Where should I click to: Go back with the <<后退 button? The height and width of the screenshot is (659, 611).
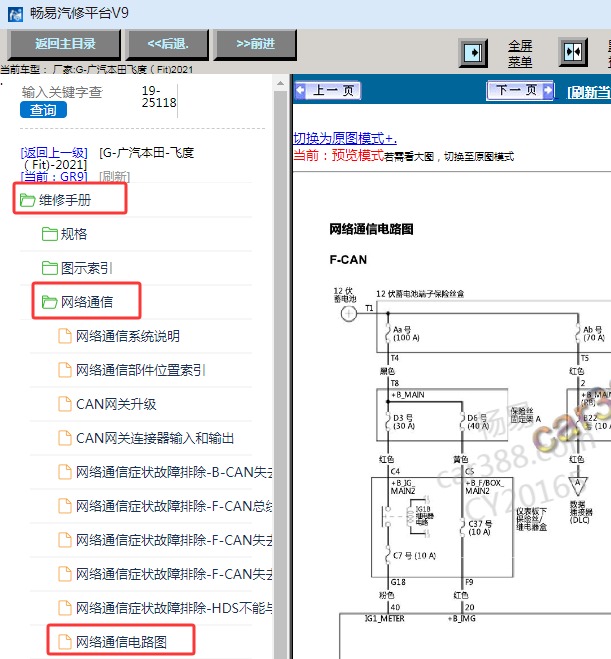click(x=168, y=44)
